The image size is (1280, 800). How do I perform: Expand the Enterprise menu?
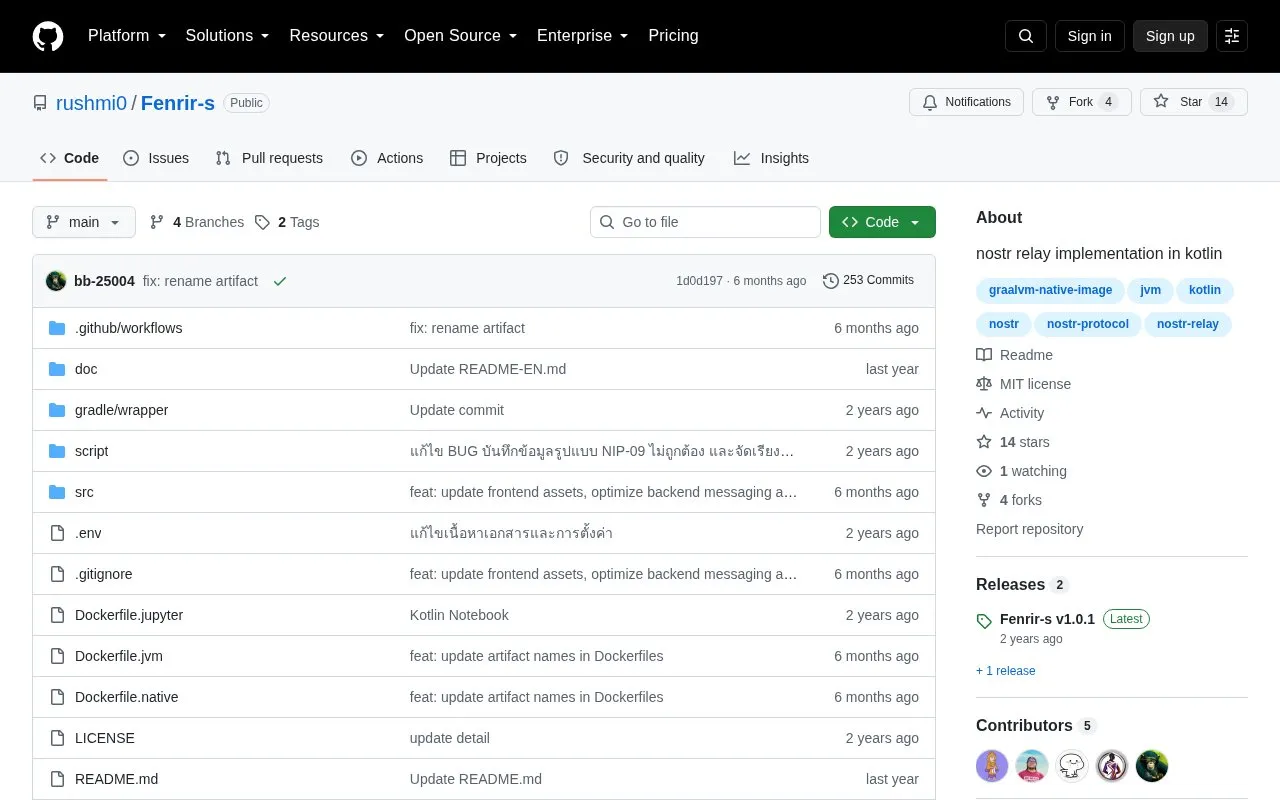pyautogui.click(x=583, y=36)
